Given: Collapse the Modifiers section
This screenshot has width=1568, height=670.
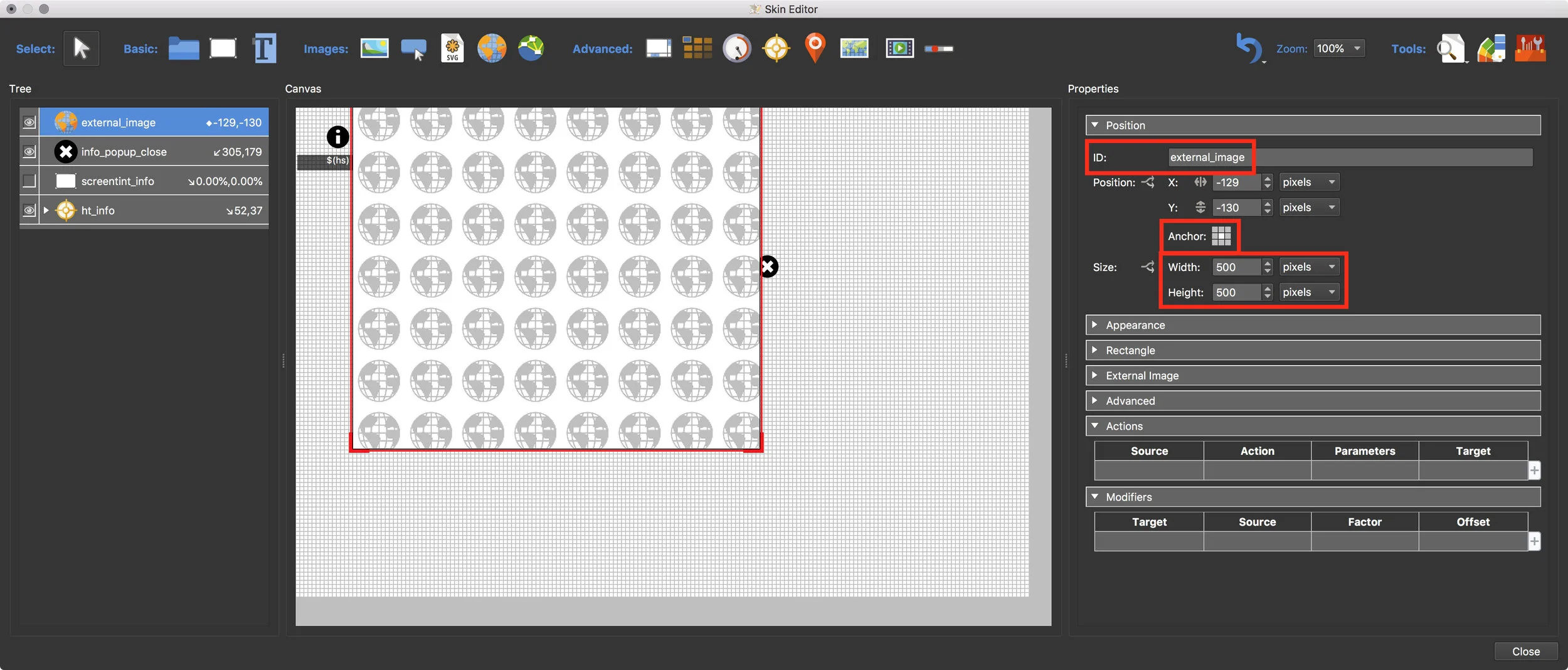Looking at the screenshot, I should pos(1313,497).
